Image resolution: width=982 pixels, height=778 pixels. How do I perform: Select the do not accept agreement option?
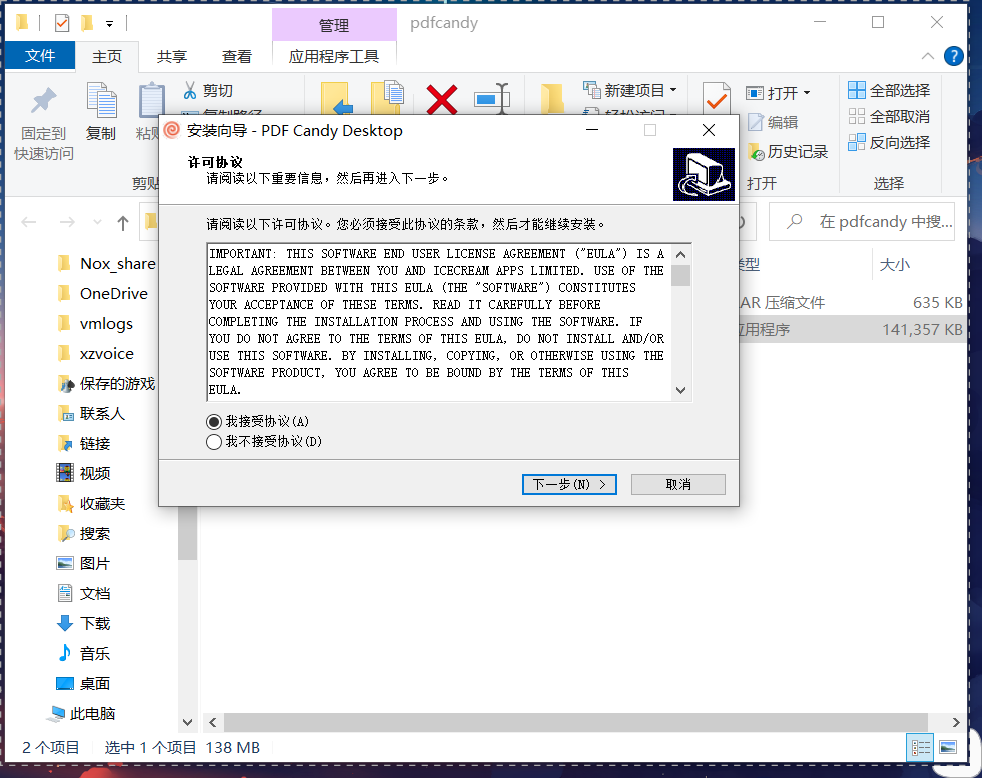[214, 442]
